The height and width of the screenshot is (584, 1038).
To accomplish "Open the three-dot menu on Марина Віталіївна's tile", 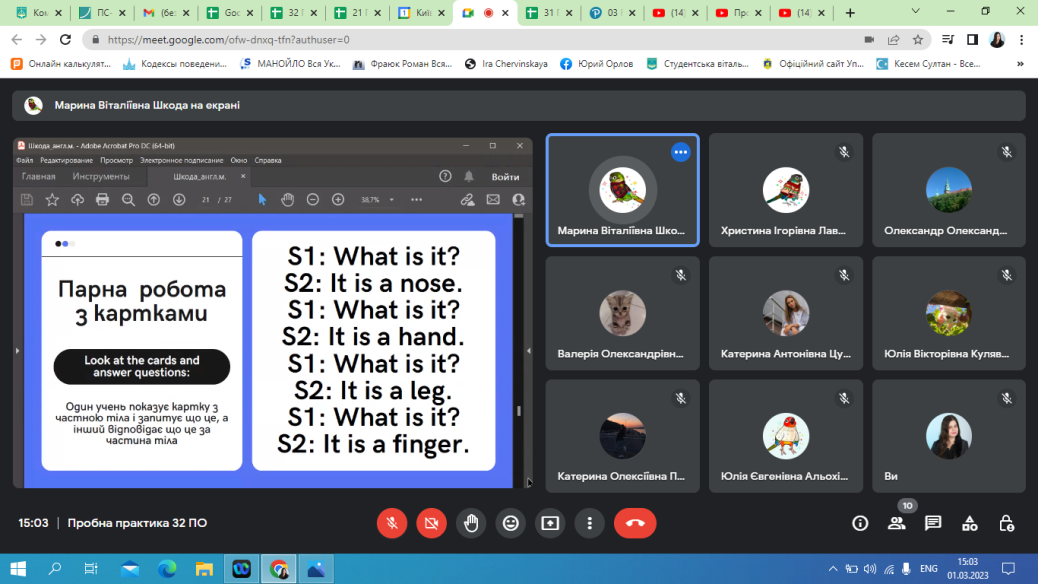I will (681, 152).
